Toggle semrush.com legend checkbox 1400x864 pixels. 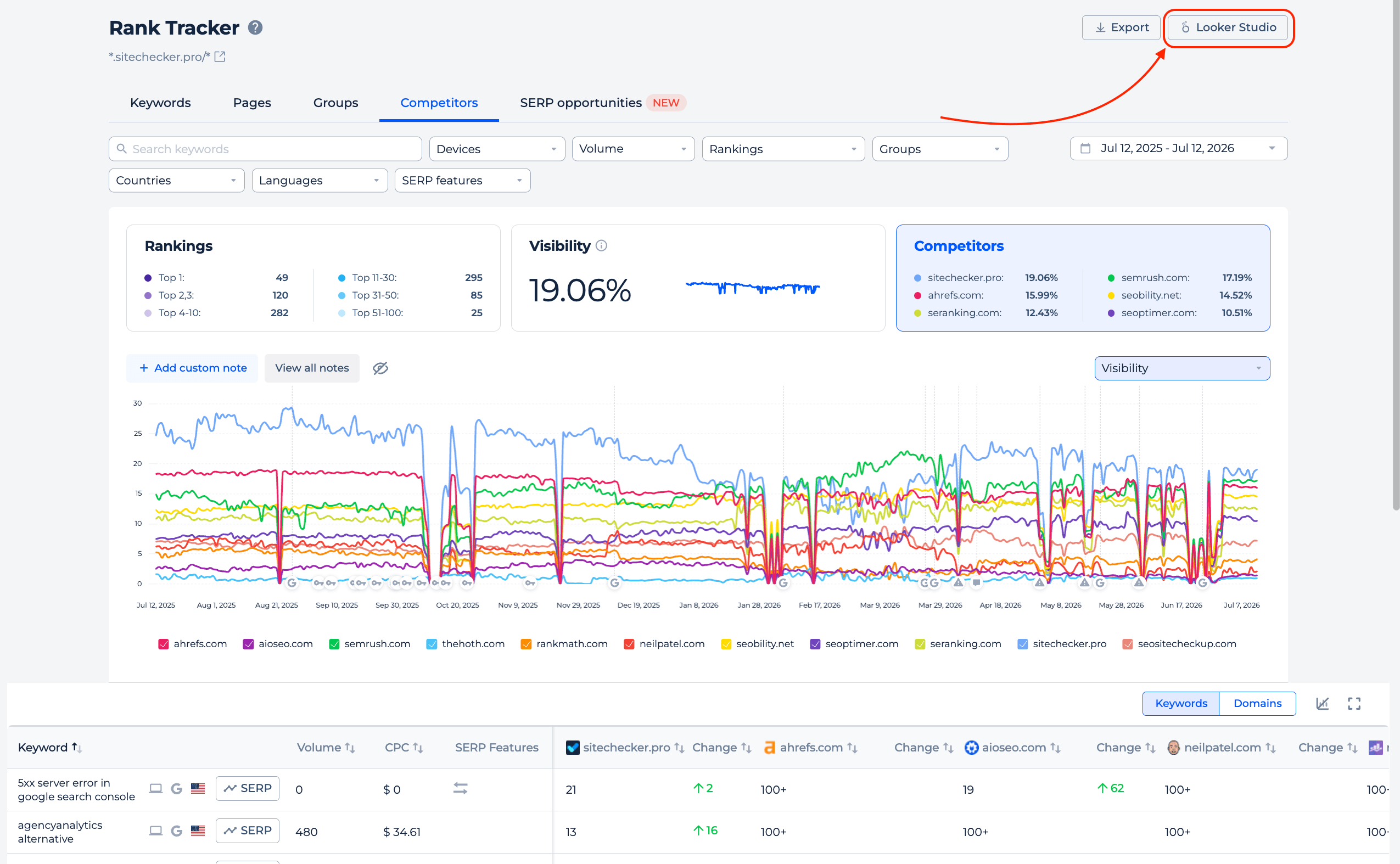(334, 644)
